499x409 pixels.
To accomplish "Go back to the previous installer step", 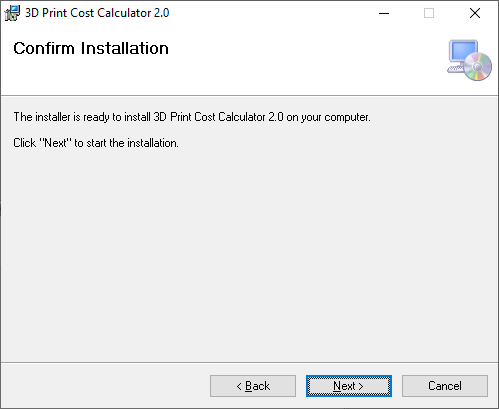I will [x=253, y=386].
